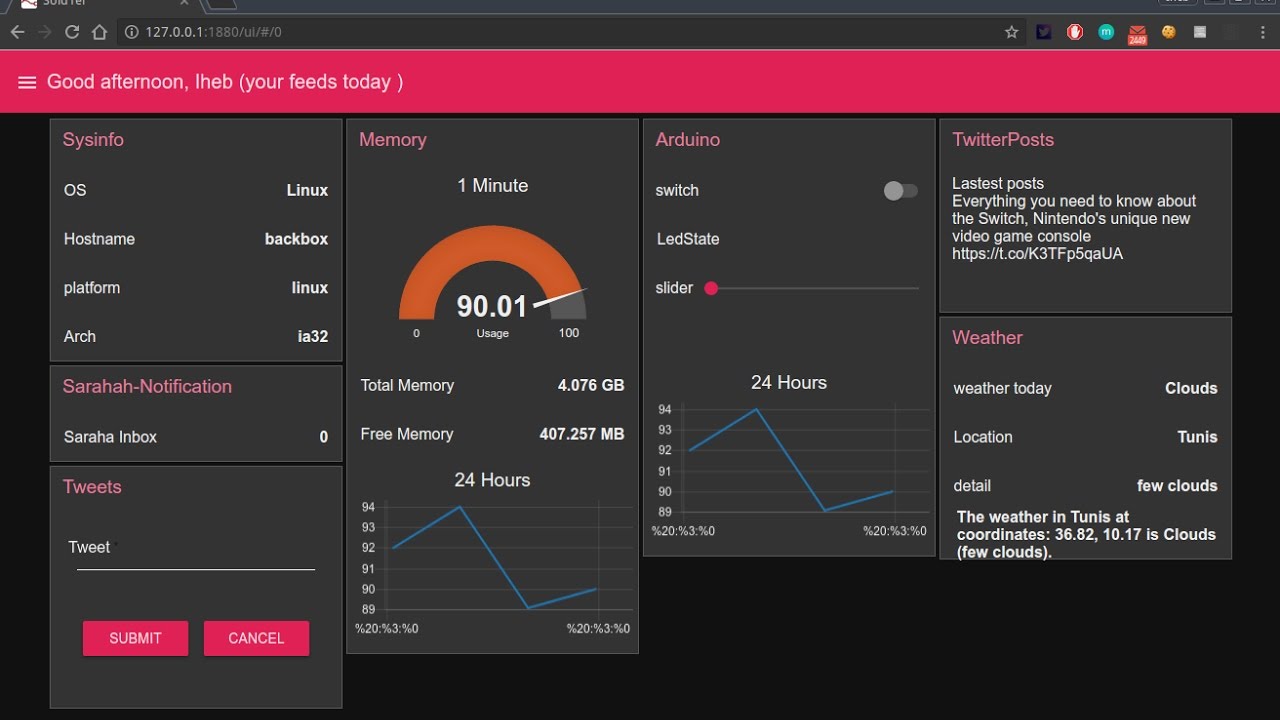Click the memory usage gauge
The image size is (1280, 720).
492,272
